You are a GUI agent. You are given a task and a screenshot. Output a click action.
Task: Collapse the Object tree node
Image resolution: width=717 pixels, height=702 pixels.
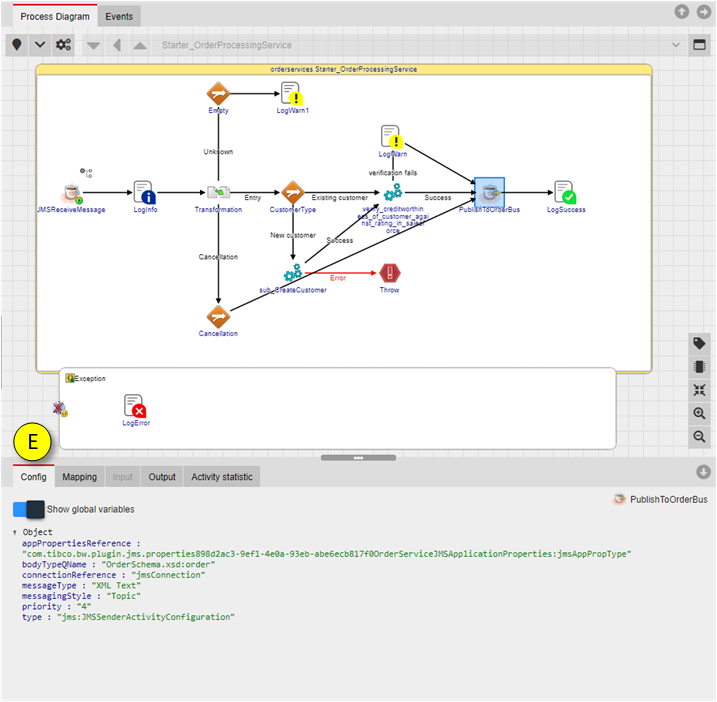tap(15, 532)
